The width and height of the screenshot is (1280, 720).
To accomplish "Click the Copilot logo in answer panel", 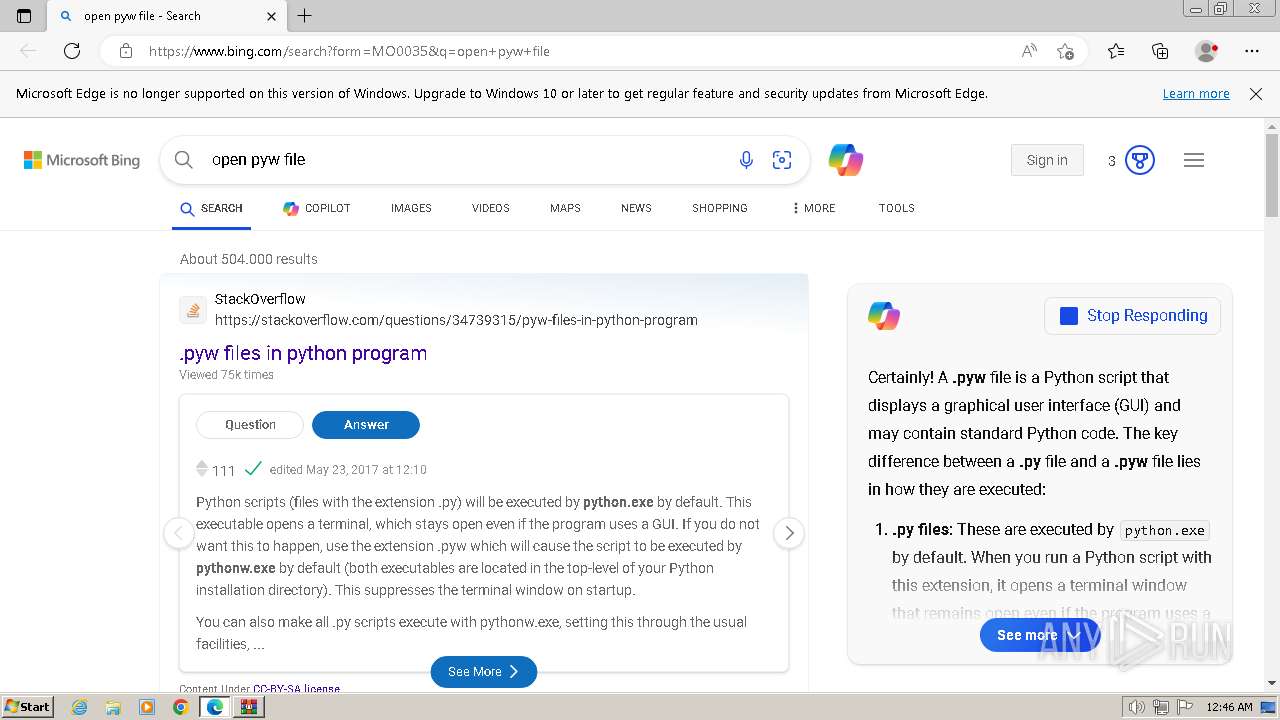I will 884,316.
